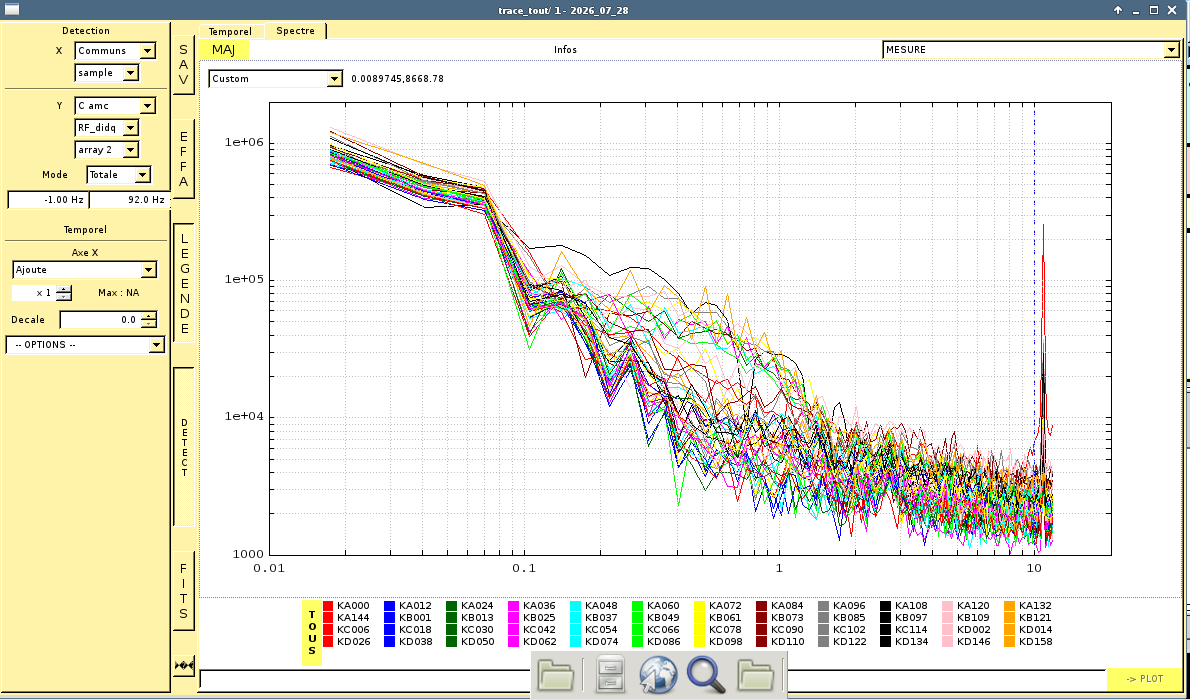Click the MAJ update button
Screen dimensions: 1190x700
click(224, 50)
